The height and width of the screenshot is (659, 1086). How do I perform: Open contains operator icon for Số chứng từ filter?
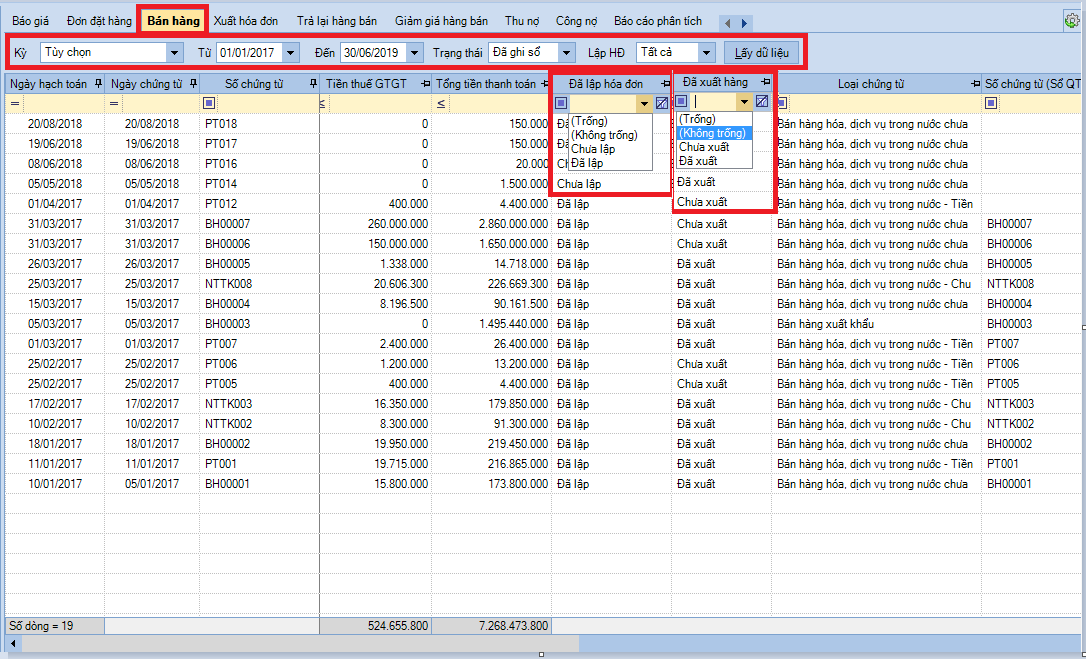tap(209, 103)
